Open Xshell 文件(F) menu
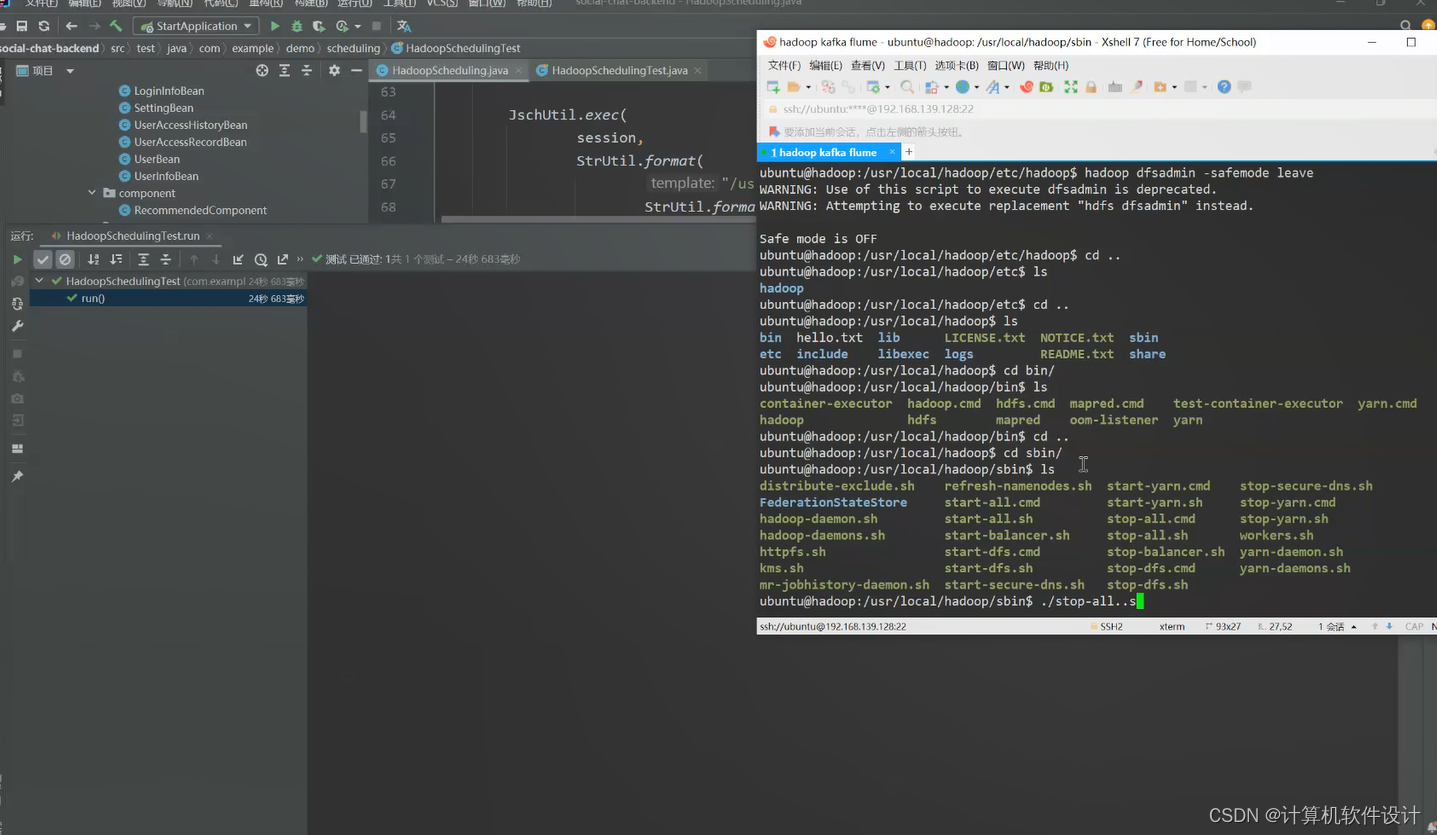Screen dimensions: 1437x835 pos(784,65)
